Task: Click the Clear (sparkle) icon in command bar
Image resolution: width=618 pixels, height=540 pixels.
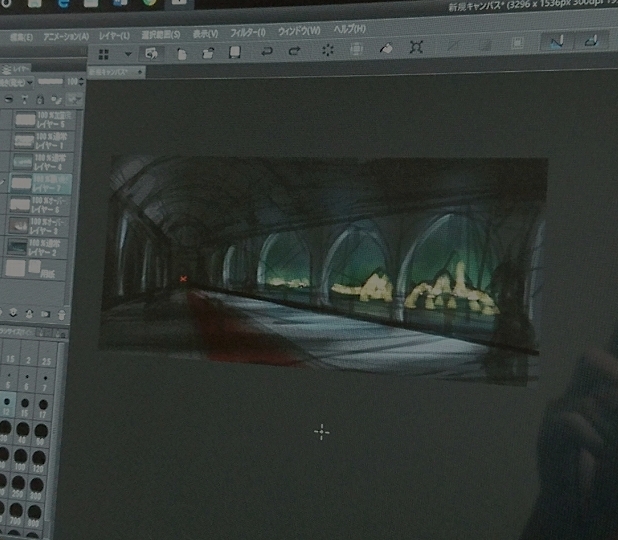Action: 326,50
